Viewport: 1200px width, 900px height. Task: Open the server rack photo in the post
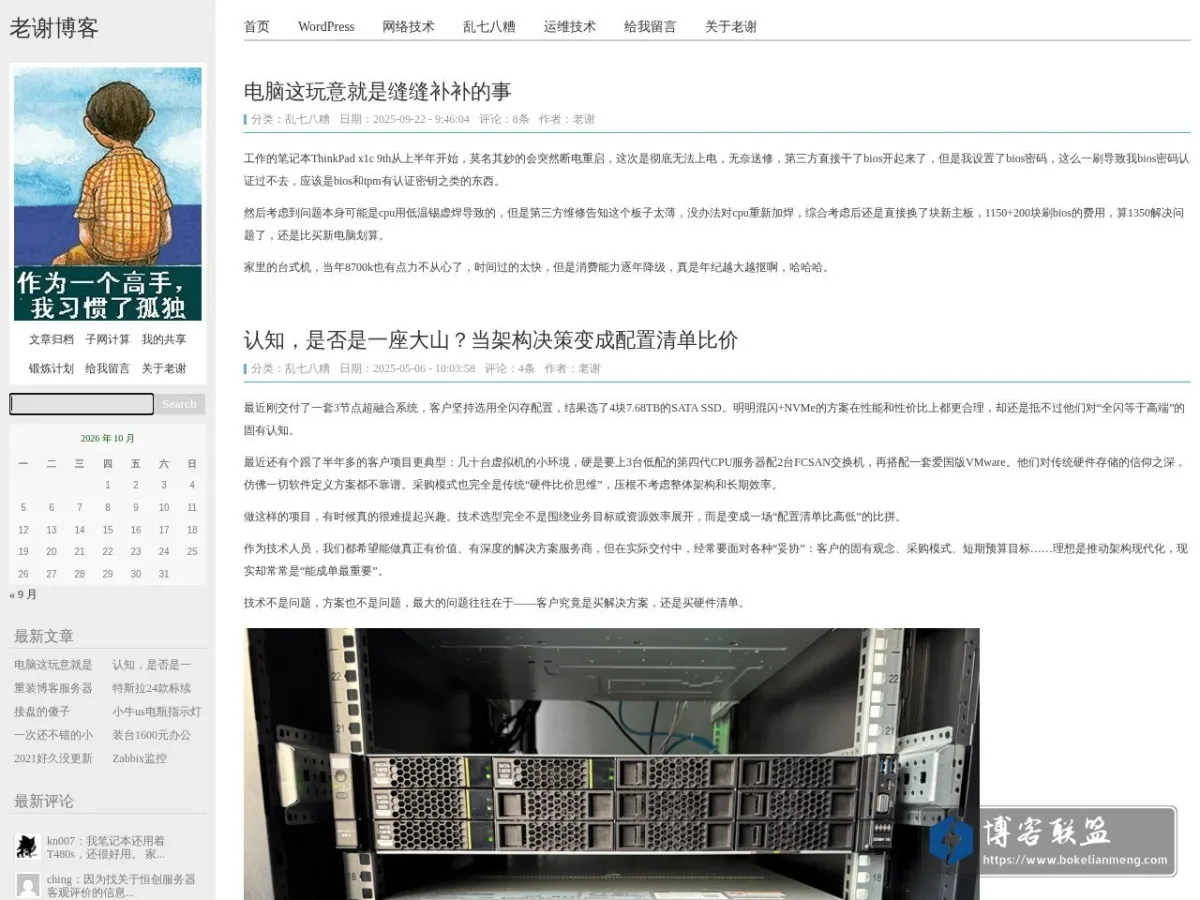(x=611, y=764)
